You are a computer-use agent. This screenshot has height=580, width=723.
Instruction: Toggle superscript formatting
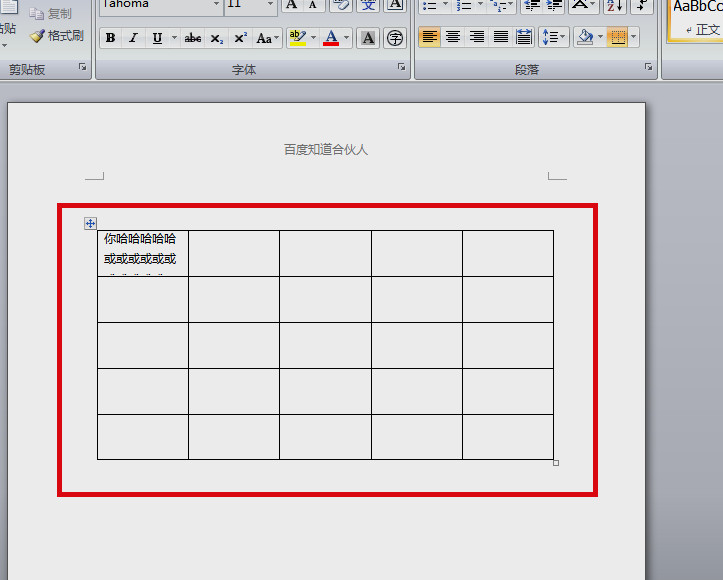(241, 38)
